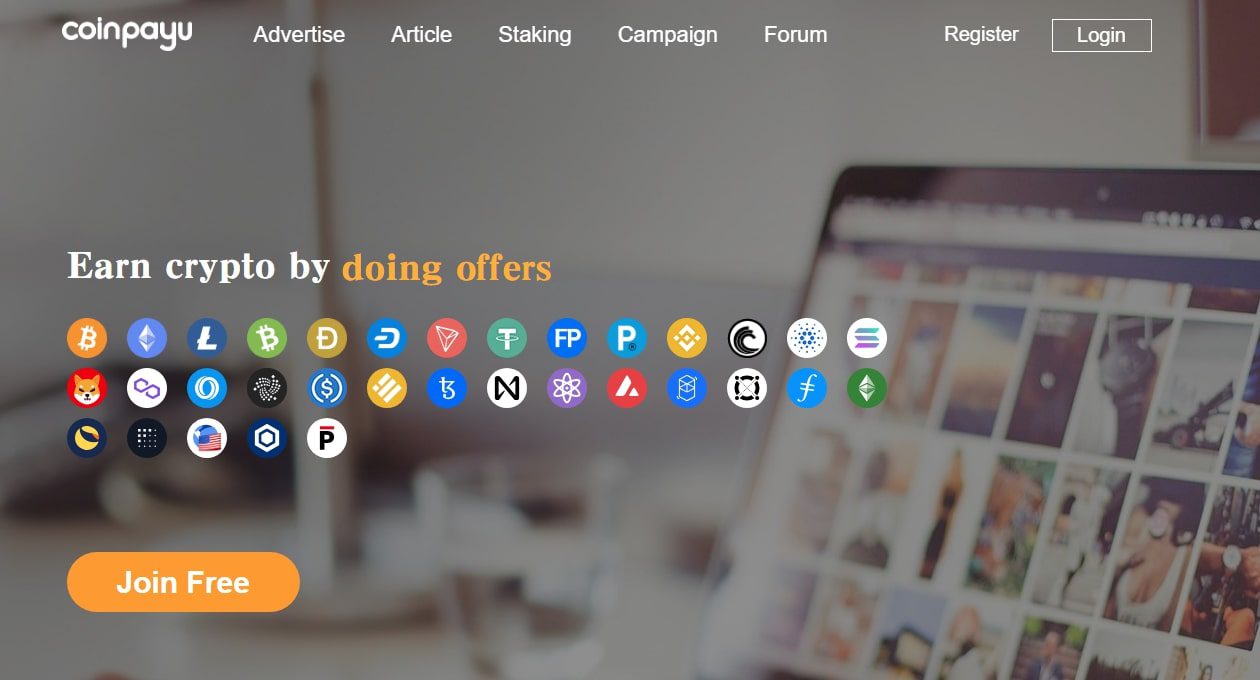The height and width of the screenshot is (680, 1260).
Task: Select the Dogecoin icon
Action: (x=327, y=338)
